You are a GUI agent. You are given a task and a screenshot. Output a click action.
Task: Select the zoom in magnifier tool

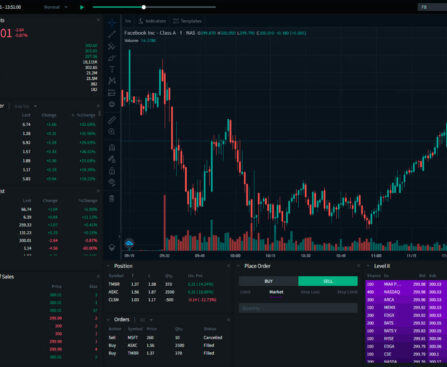(x=112, y=132)
